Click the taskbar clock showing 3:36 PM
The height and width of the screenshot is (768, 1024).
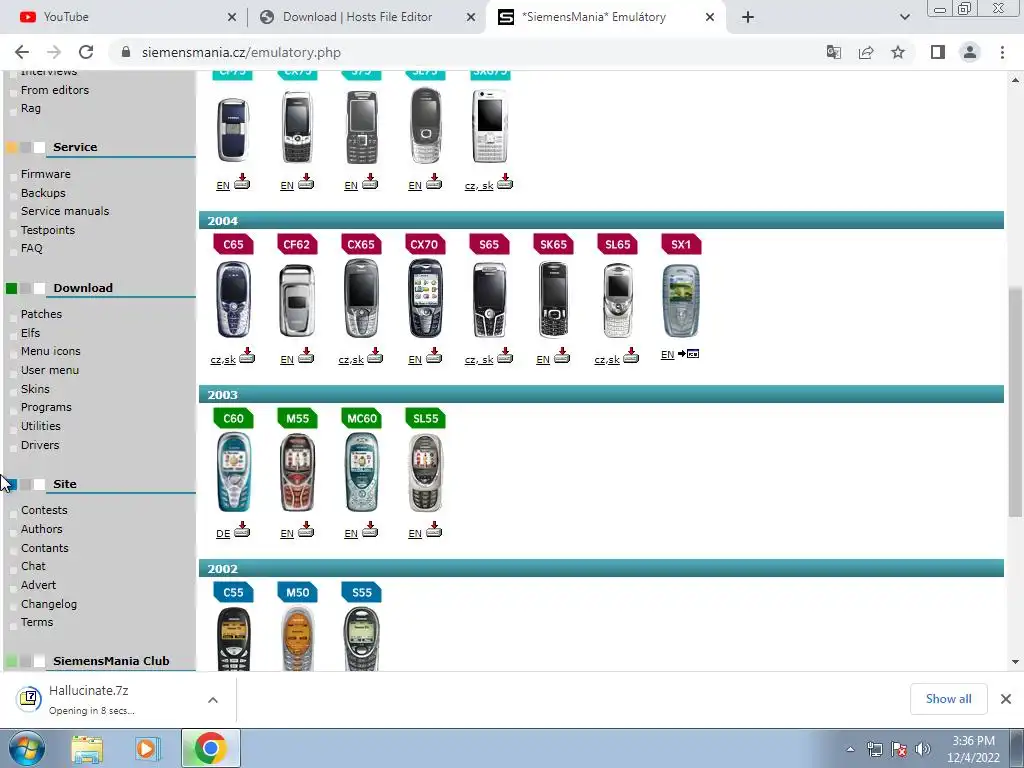[973, 749]
